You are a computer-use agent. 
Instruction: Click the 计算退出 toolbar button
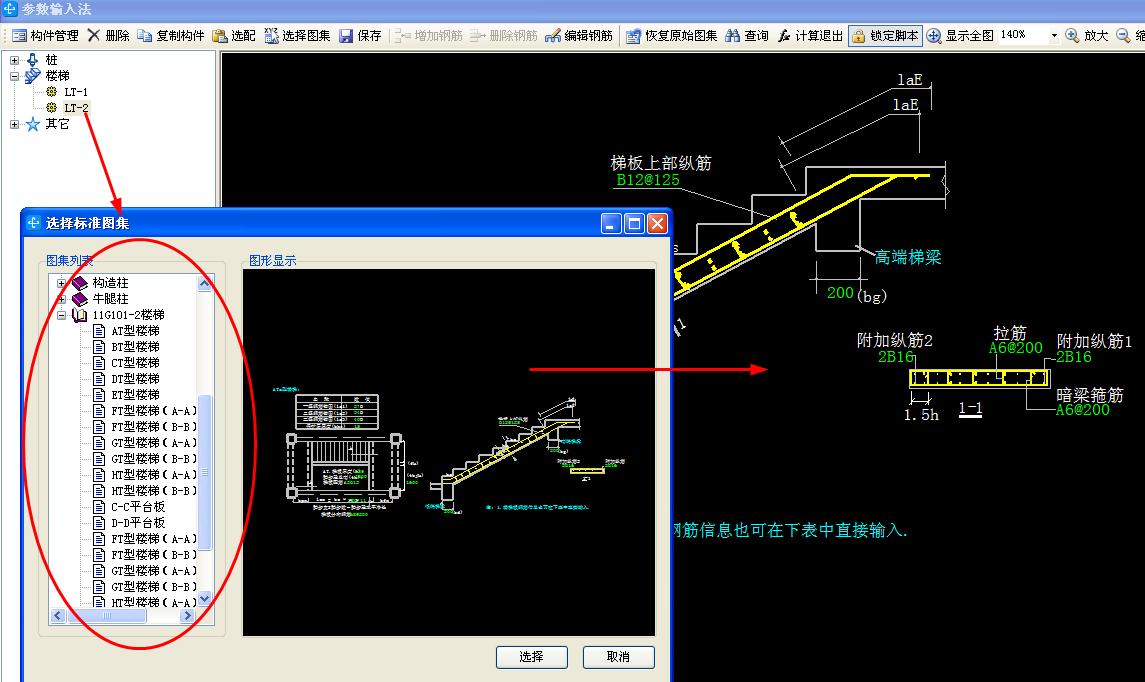coord(811,35)
